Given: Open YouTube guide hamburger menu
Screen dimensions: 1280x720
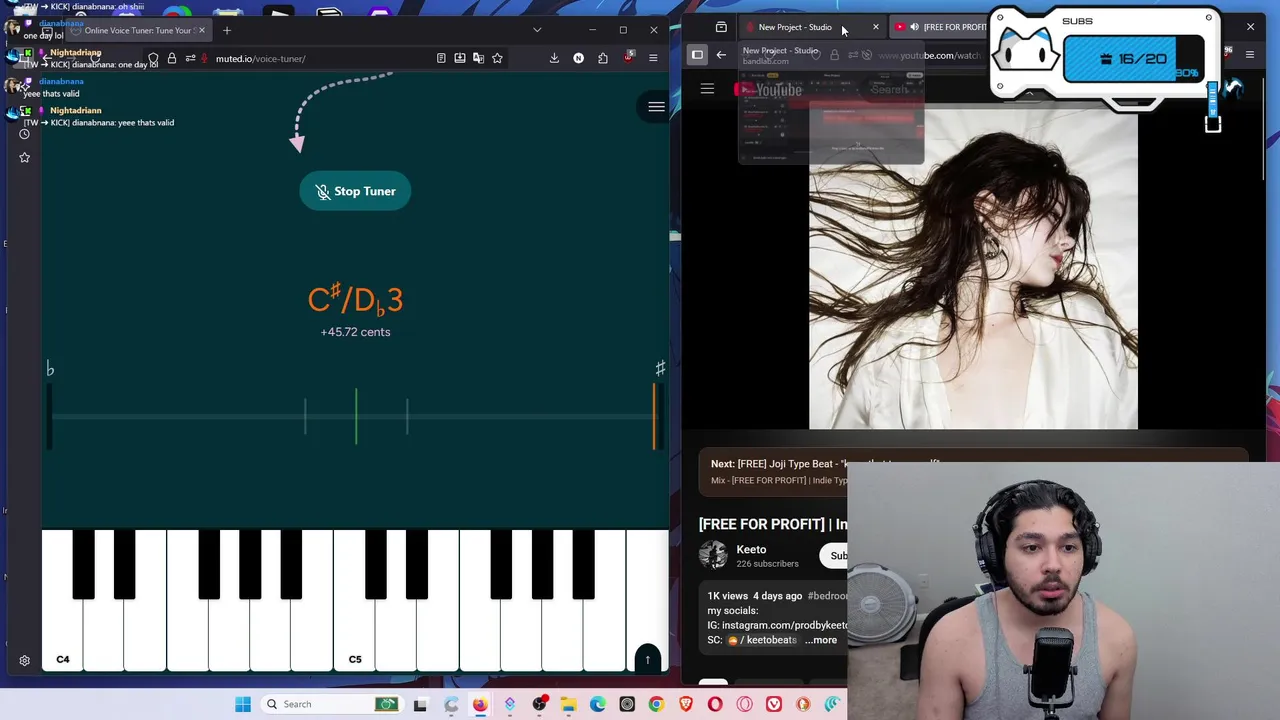Looking at the screenshot, I should point(707,89).
